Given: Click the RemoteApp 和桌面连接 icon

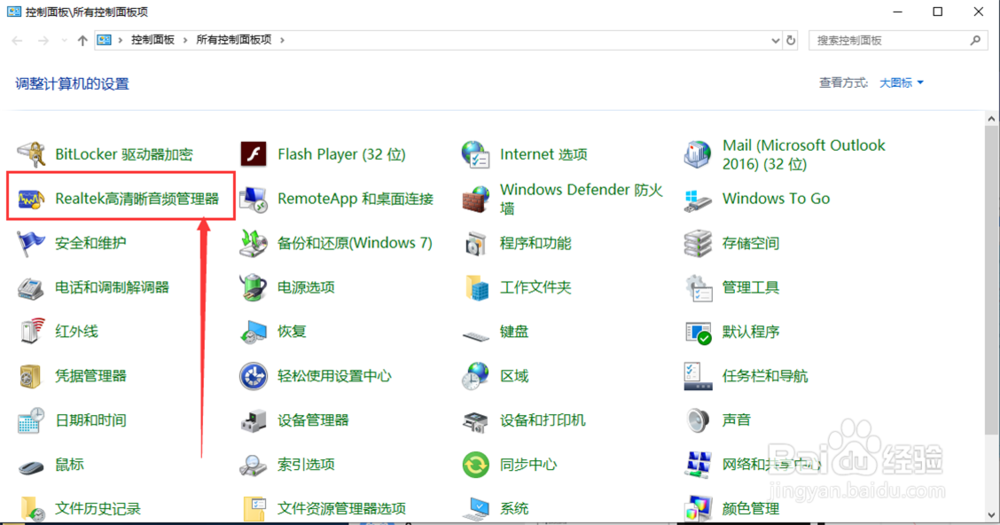Looking at the screenshot, I should pos(253,199).
